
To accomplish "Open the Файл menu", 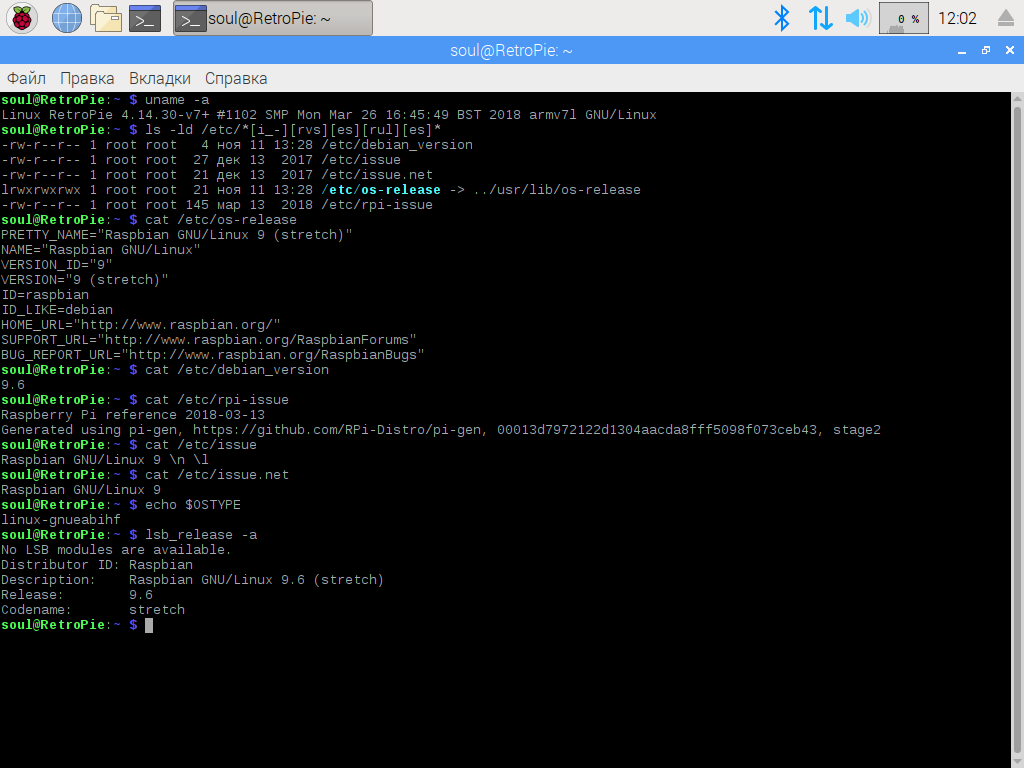I will [x=26, y=78].
